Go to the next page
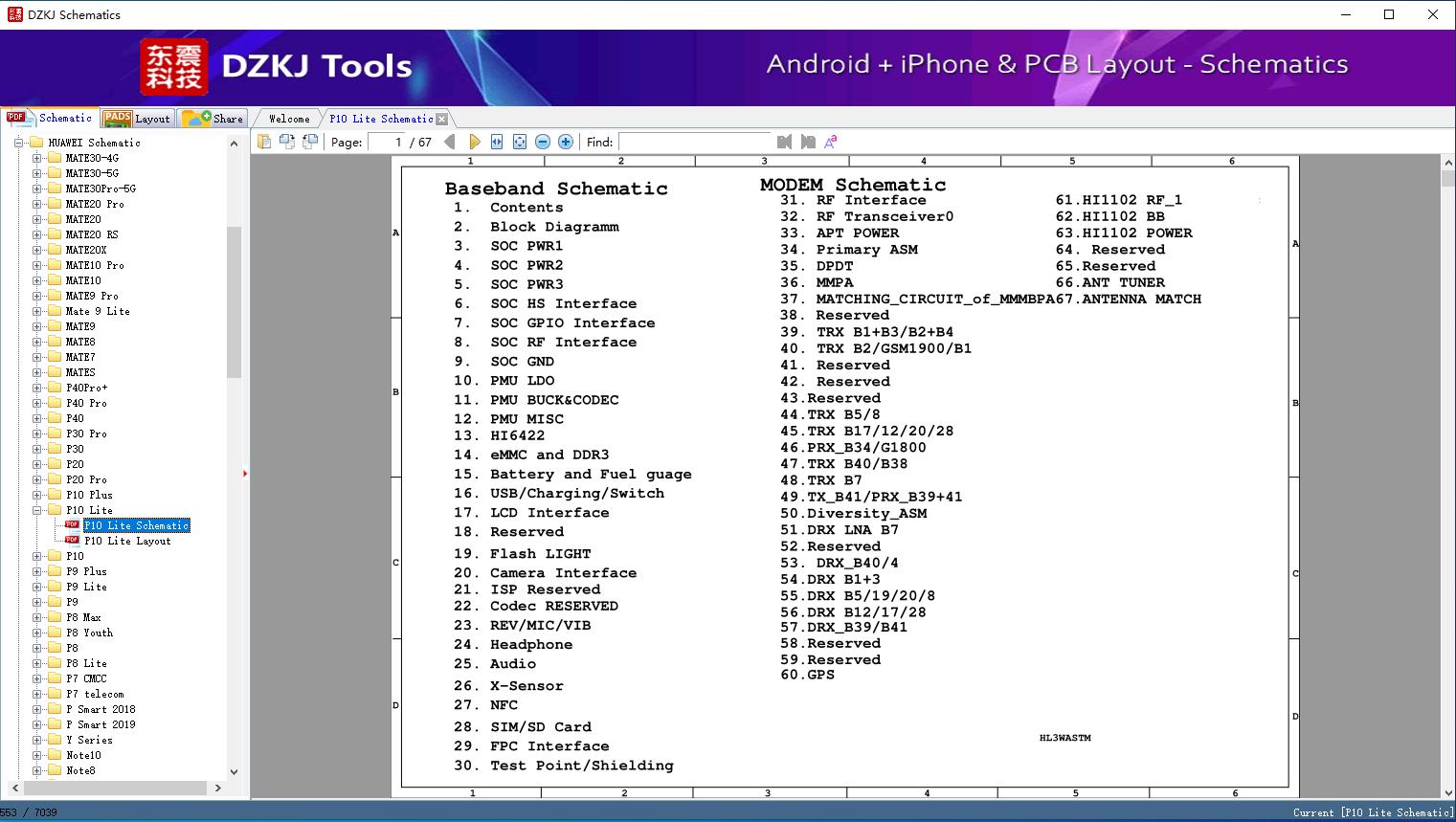Image resolution: width=1456 pixels, height=822 pixels. click(475, 142)
